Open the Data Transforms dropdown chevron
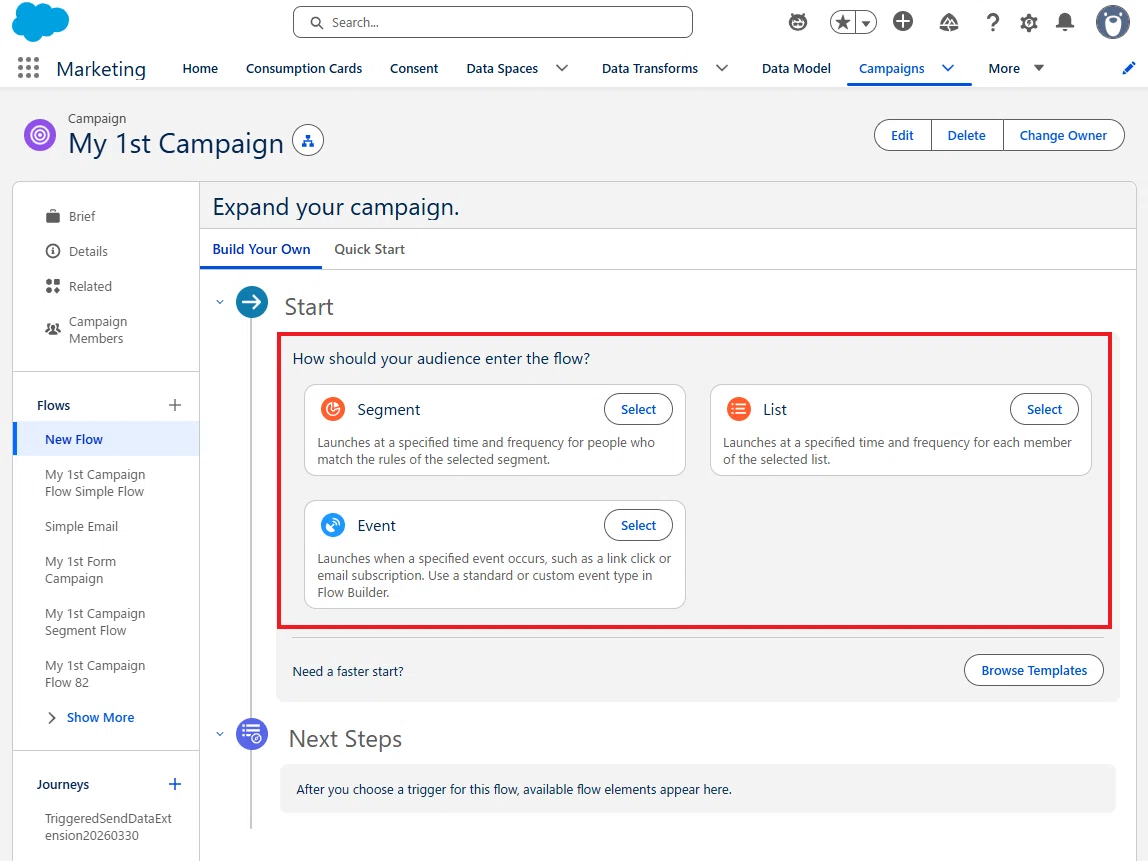The image size is (1148, 861). pos(722,68)
